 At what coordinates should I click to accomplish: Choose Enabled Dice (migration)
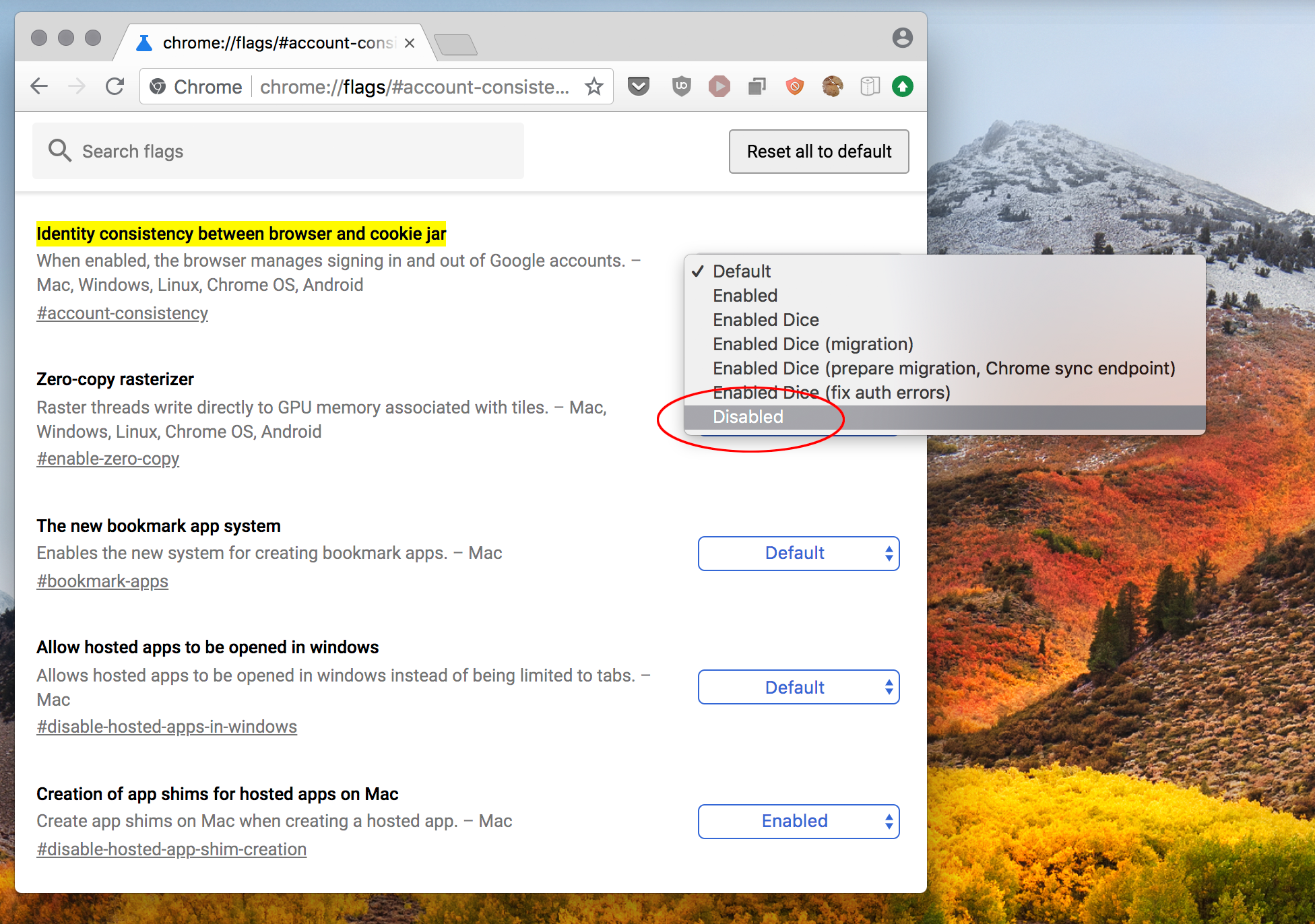(944, 343)
